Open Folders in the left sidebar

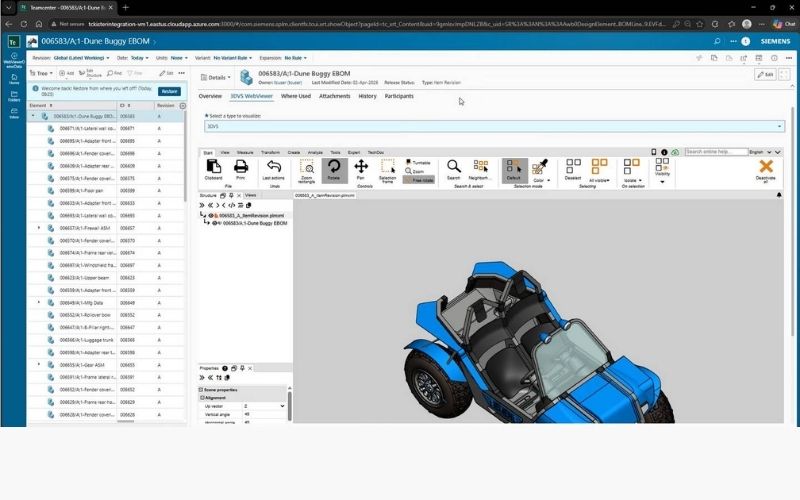[x=14, y=96]
